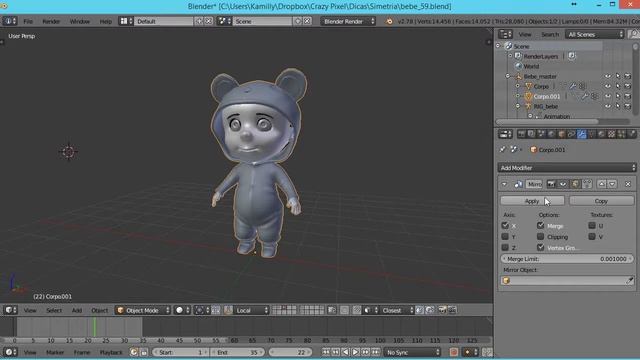Open the viewport shading mode dropdown

pyautogui.click(x=182, y=310)
